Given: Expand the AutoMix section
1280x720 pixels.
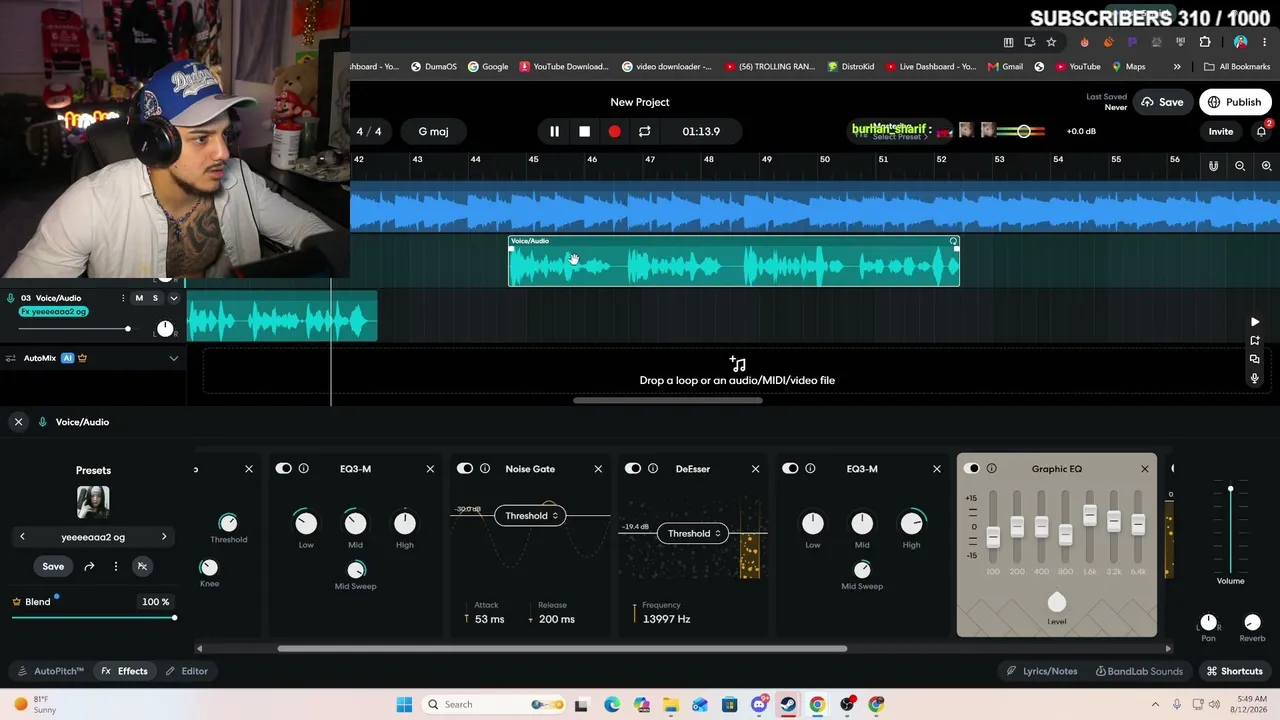Looking at the screenshot, I should coord(173,358).
